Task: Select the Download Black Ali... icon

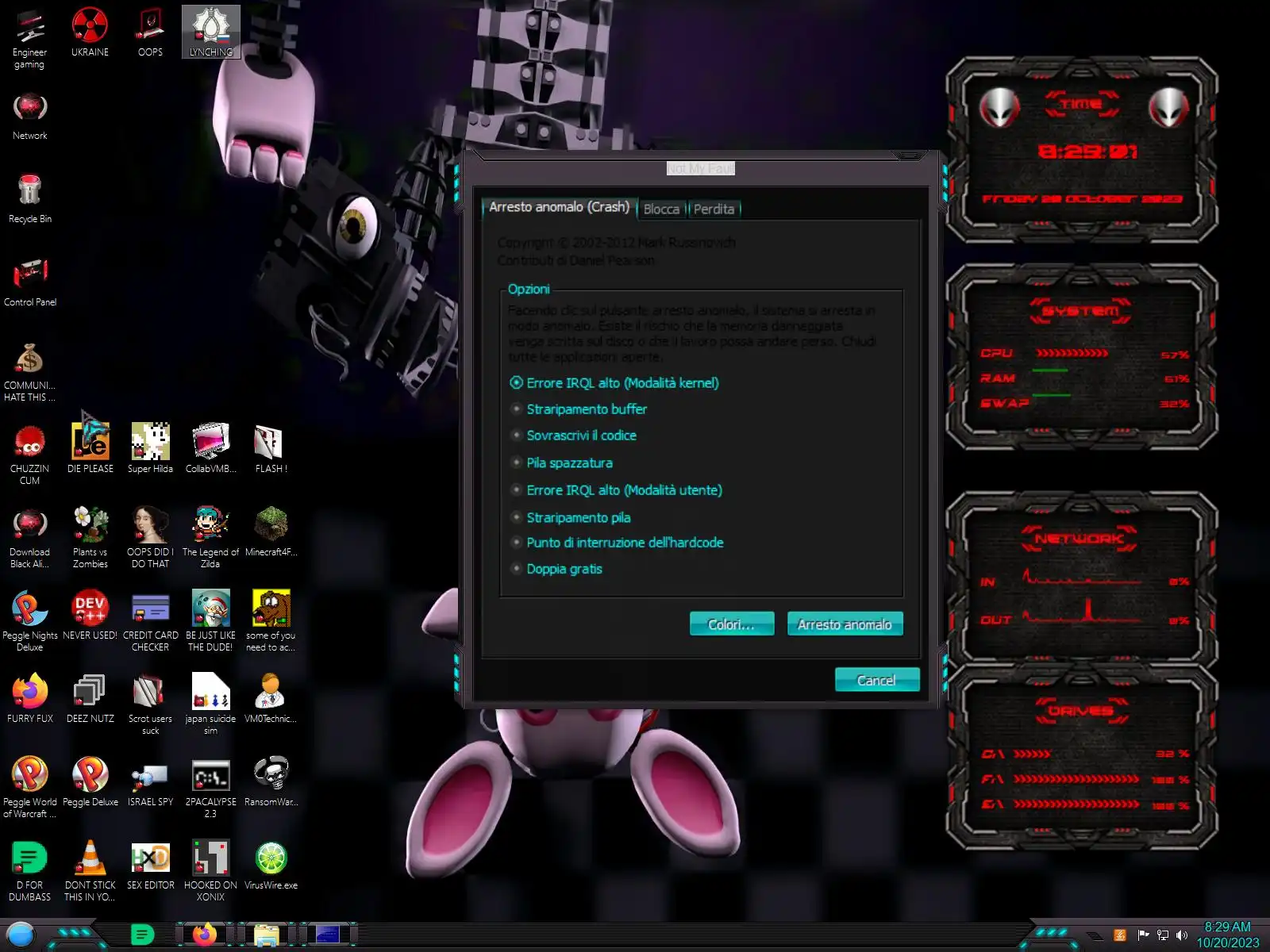Action: pyautogui.click(x=29, y=537)
